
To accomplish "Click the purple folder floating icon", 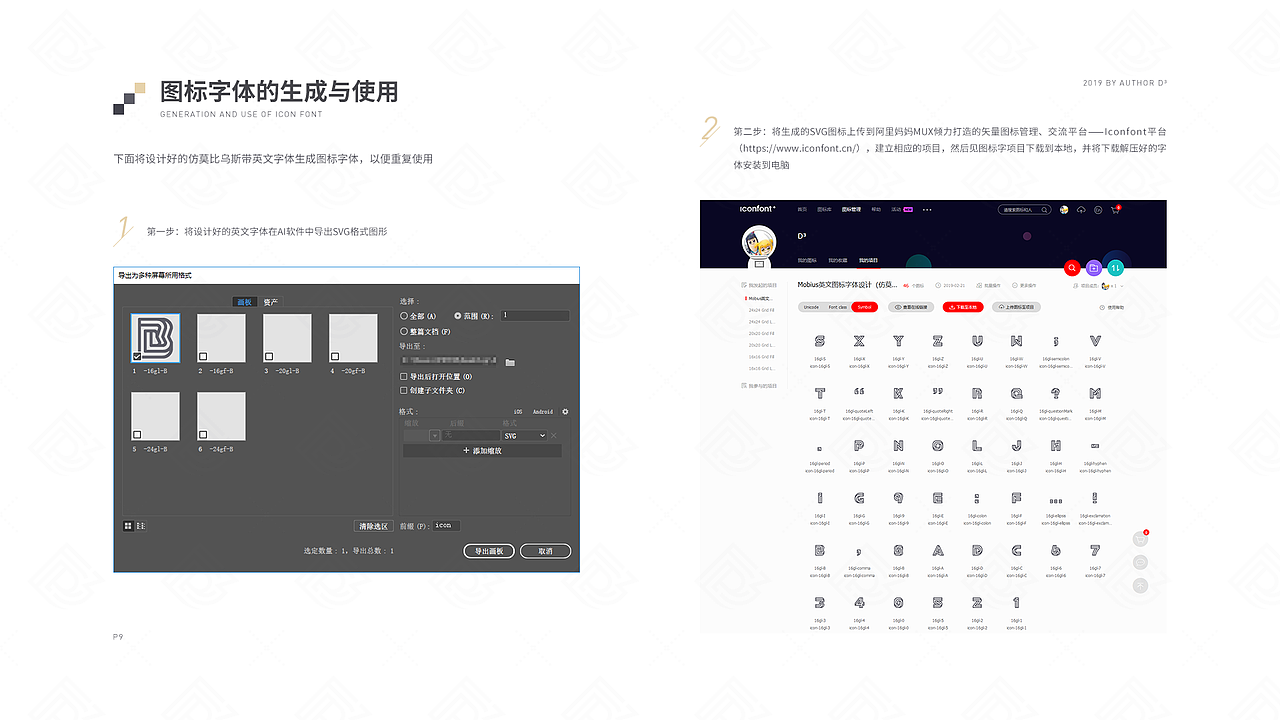I will 1094,268.
